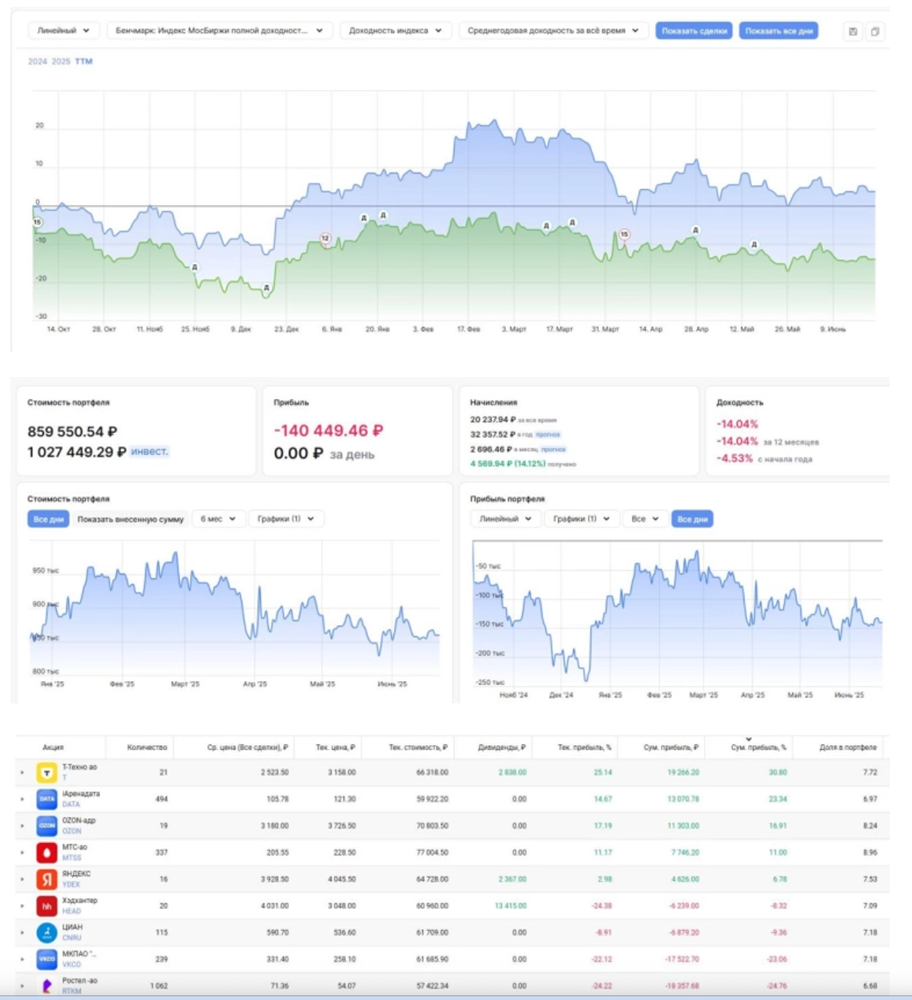912x1000 pixels.
Task: Open Среднегодовая доходность за всё время dropdown
Action: 553,31
